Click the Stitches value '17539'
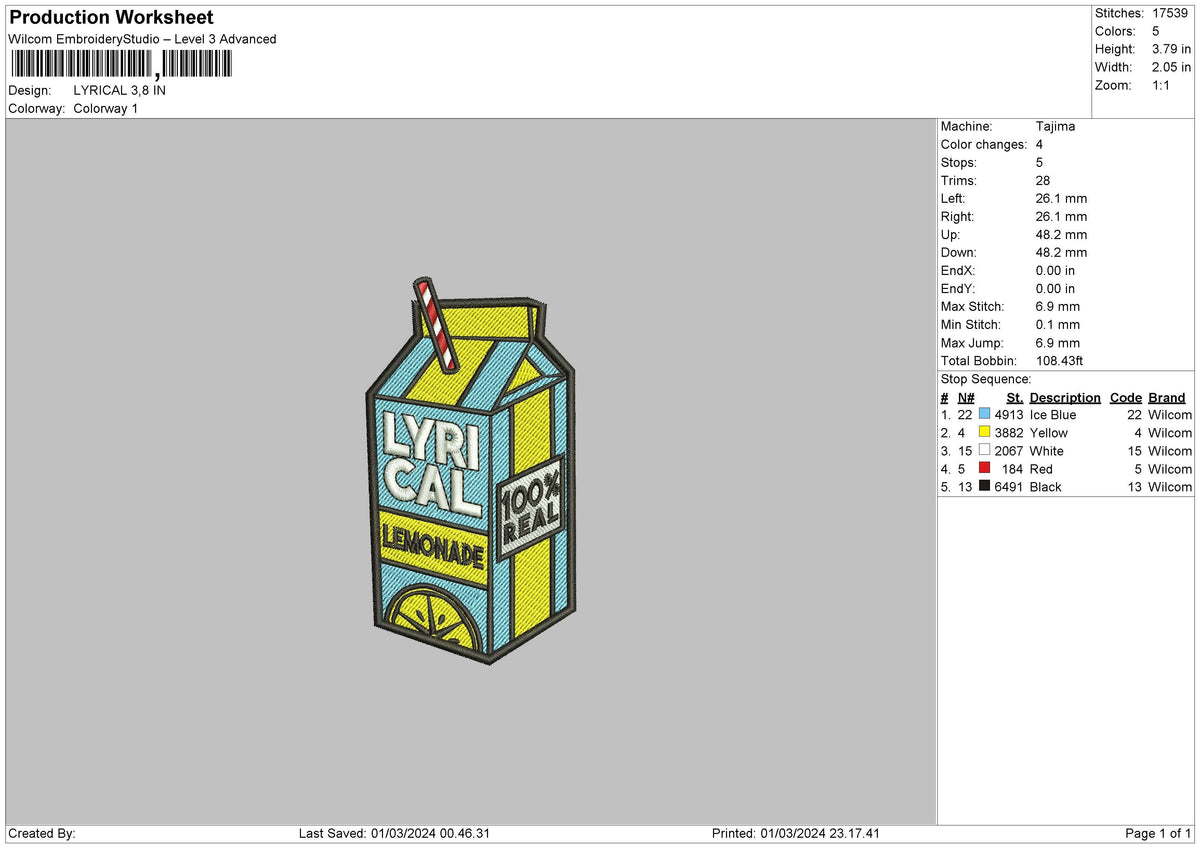The image size is (1200, 848). pos(1171,13)
